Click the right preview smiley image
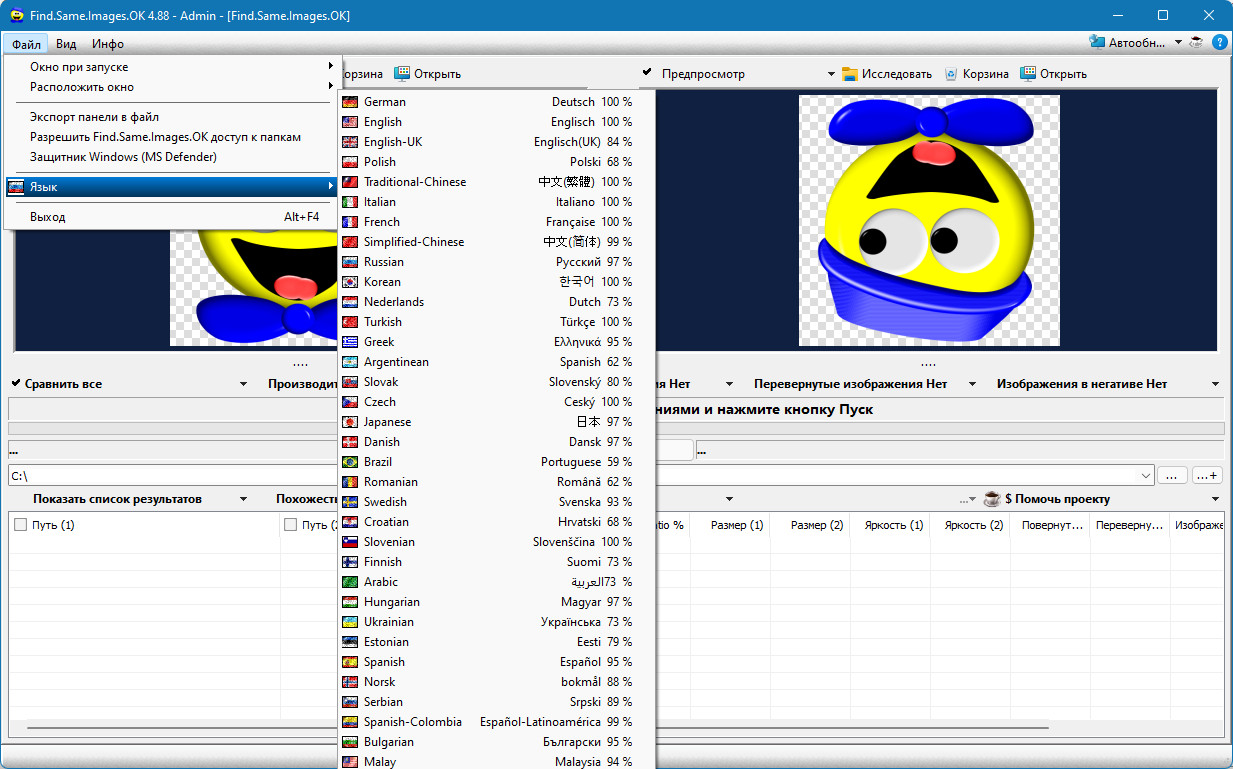The width and height of the screenshot is (1233, 769). click(x=928, y=220)
